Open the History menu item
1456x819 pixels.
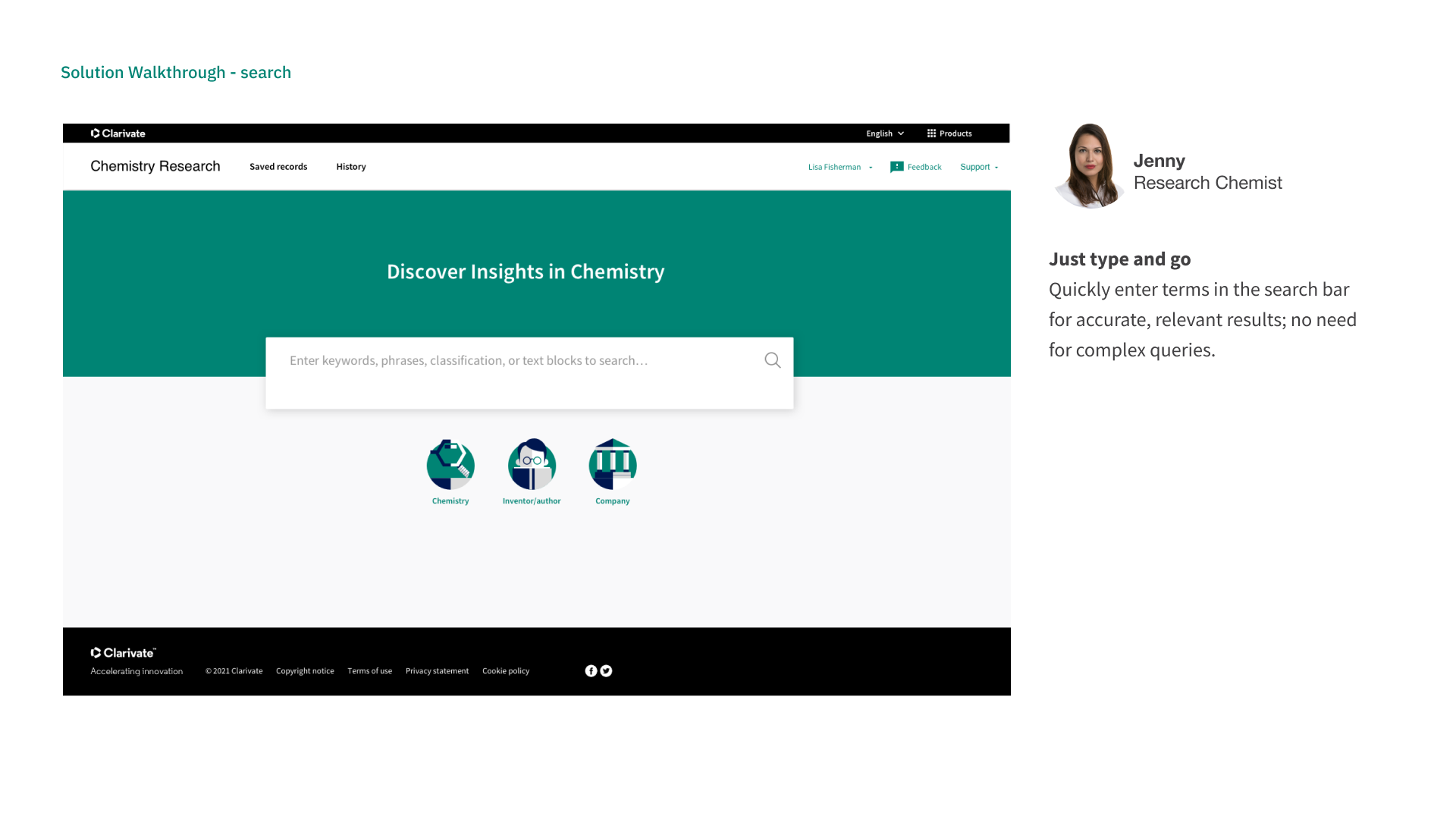point(350,167)
